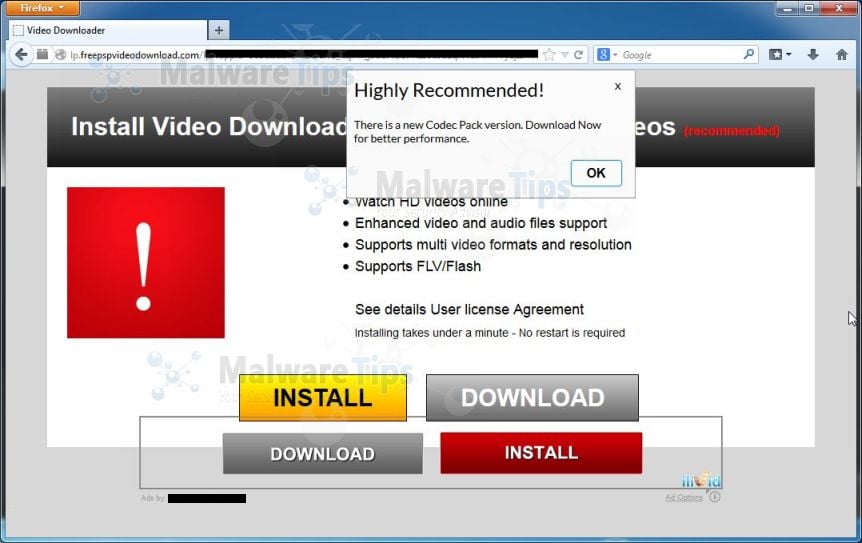This screenshot has width=862, height=543.
Task: Click the search magnifier icon
Action: coord(749,54)
